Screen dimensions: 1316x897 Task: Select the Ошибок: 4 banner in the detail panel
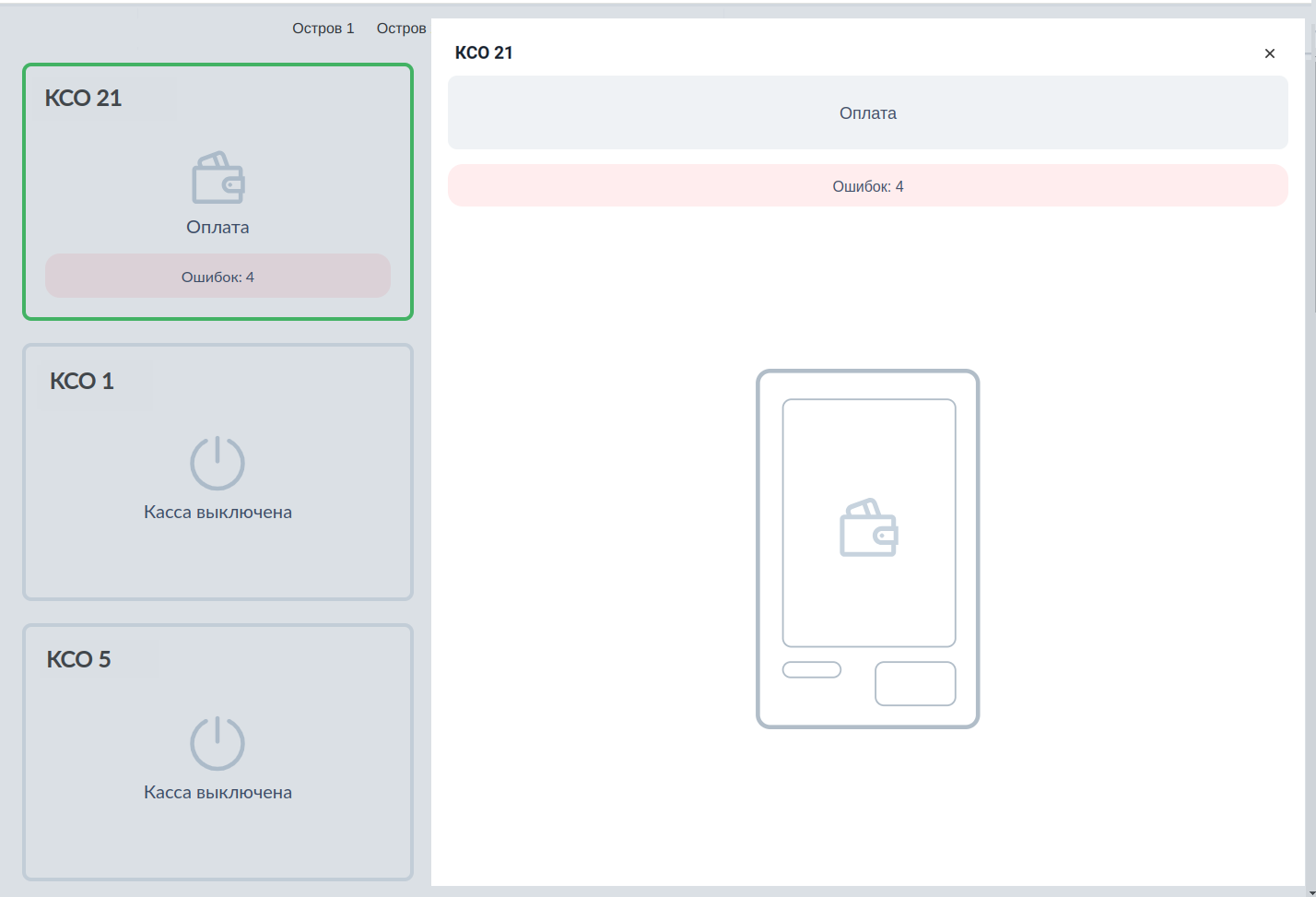point(867,185)
